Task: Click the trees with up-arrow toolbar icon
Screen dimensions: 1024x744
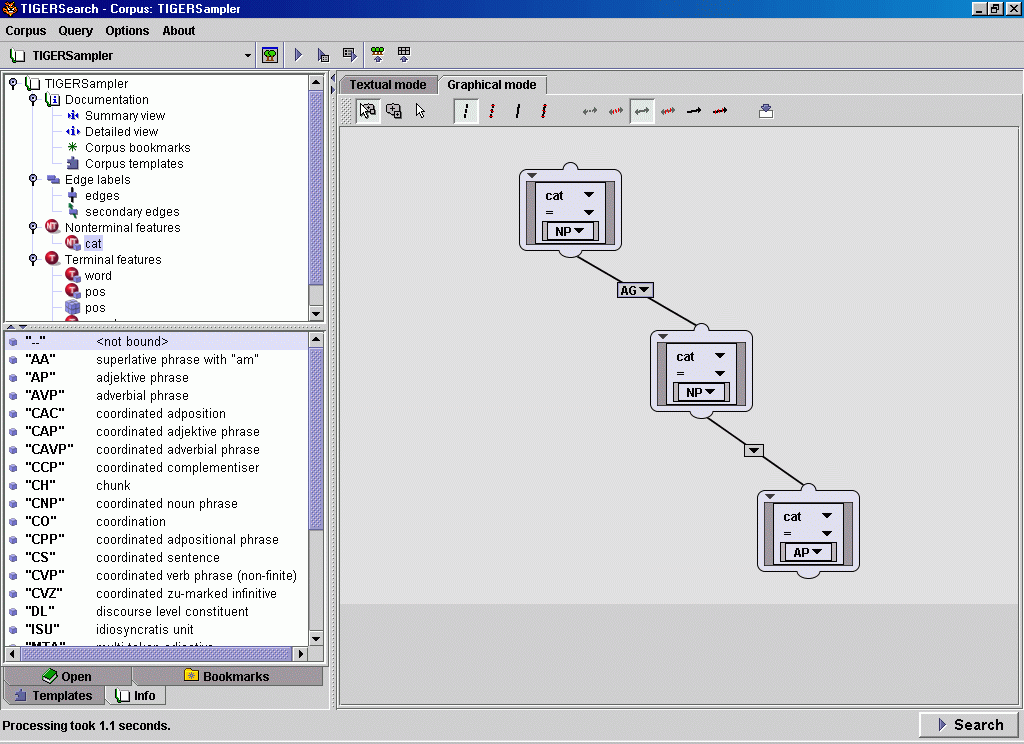Action: click(x=377, y=55)
